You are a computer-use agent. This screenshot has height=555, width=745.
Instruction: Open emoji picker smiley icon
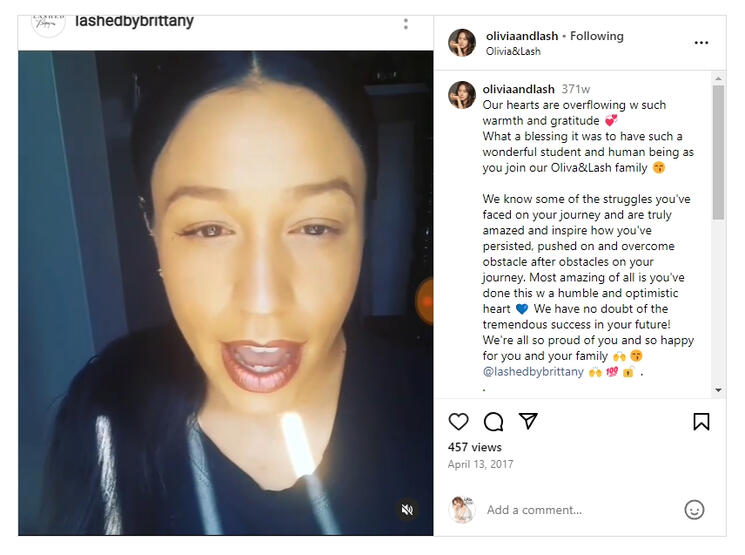pos(694,510)
